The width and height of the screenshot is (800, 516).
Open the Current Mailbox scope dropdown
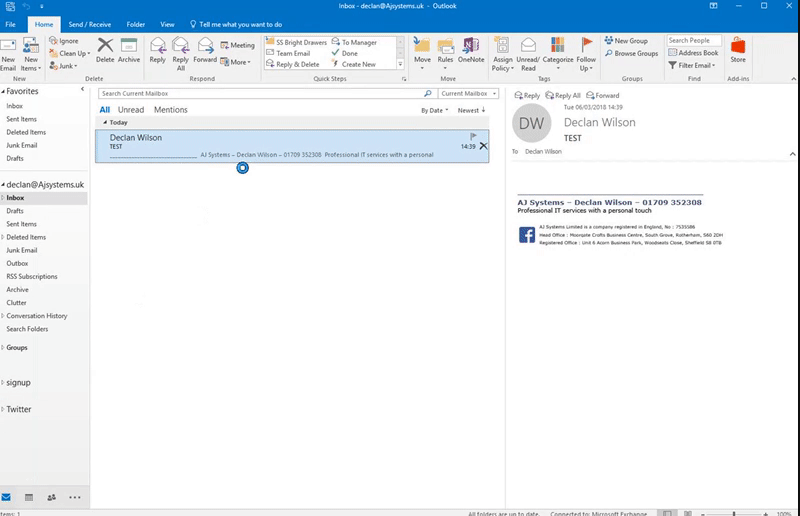coord(467,93)
